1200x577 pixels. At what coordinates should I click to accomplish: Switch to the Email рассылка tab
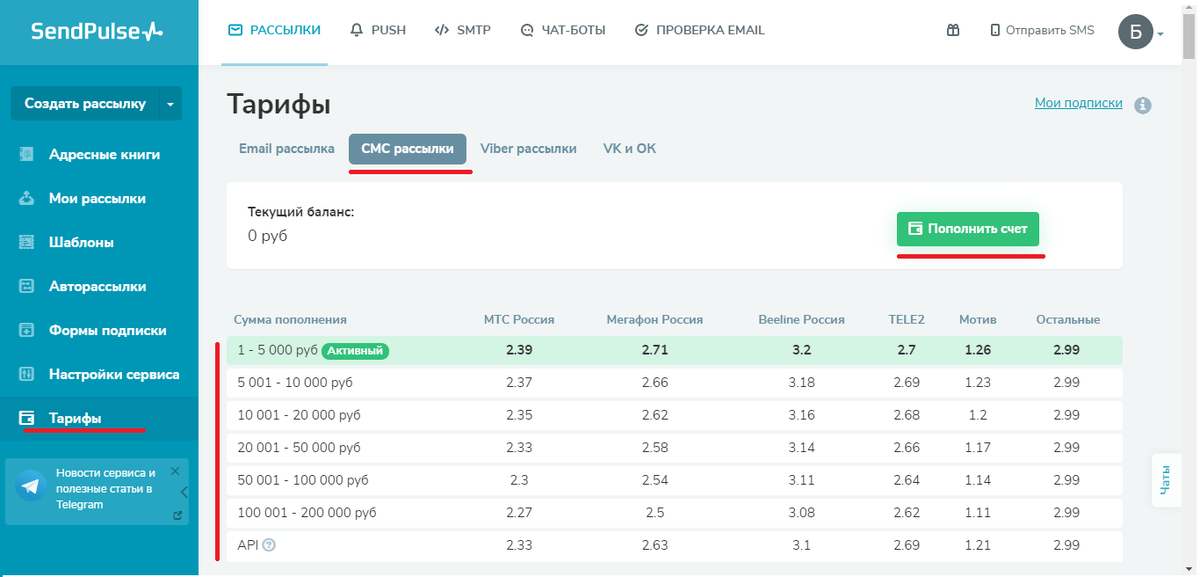[x=286, y=149]
